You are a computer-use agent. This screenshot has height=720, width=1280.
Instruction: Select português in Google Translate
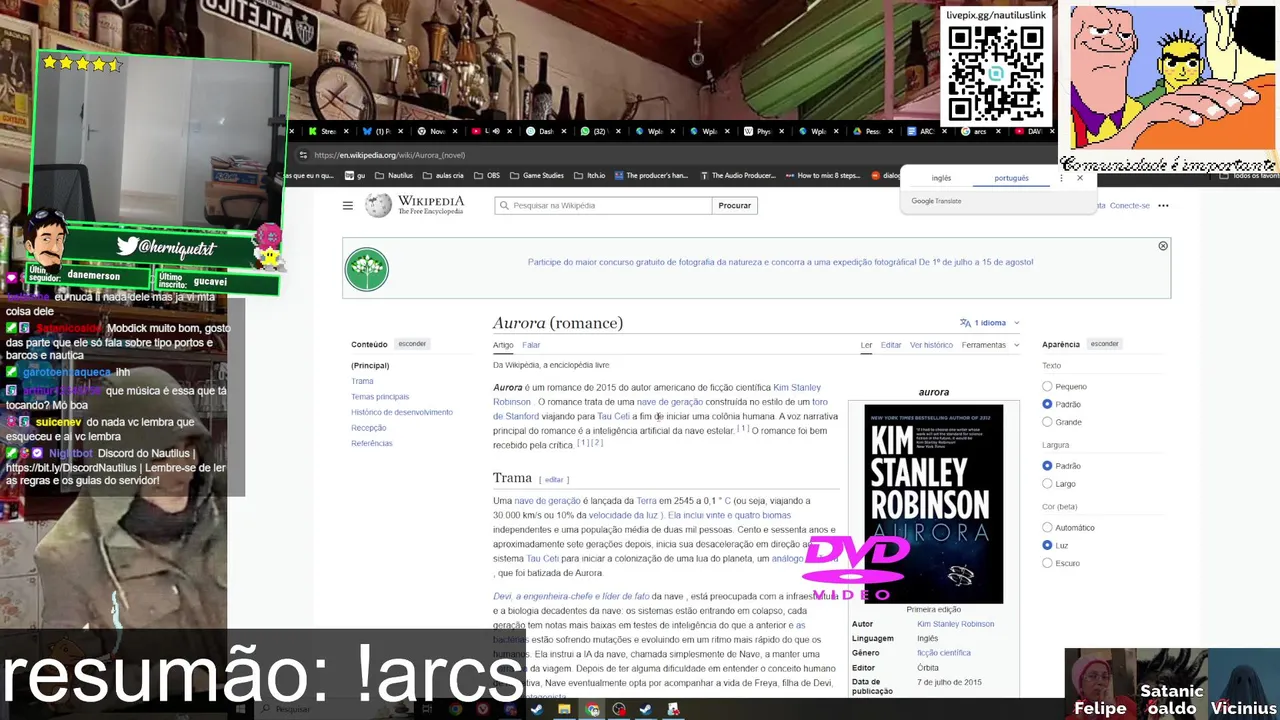pos(1011,178)
